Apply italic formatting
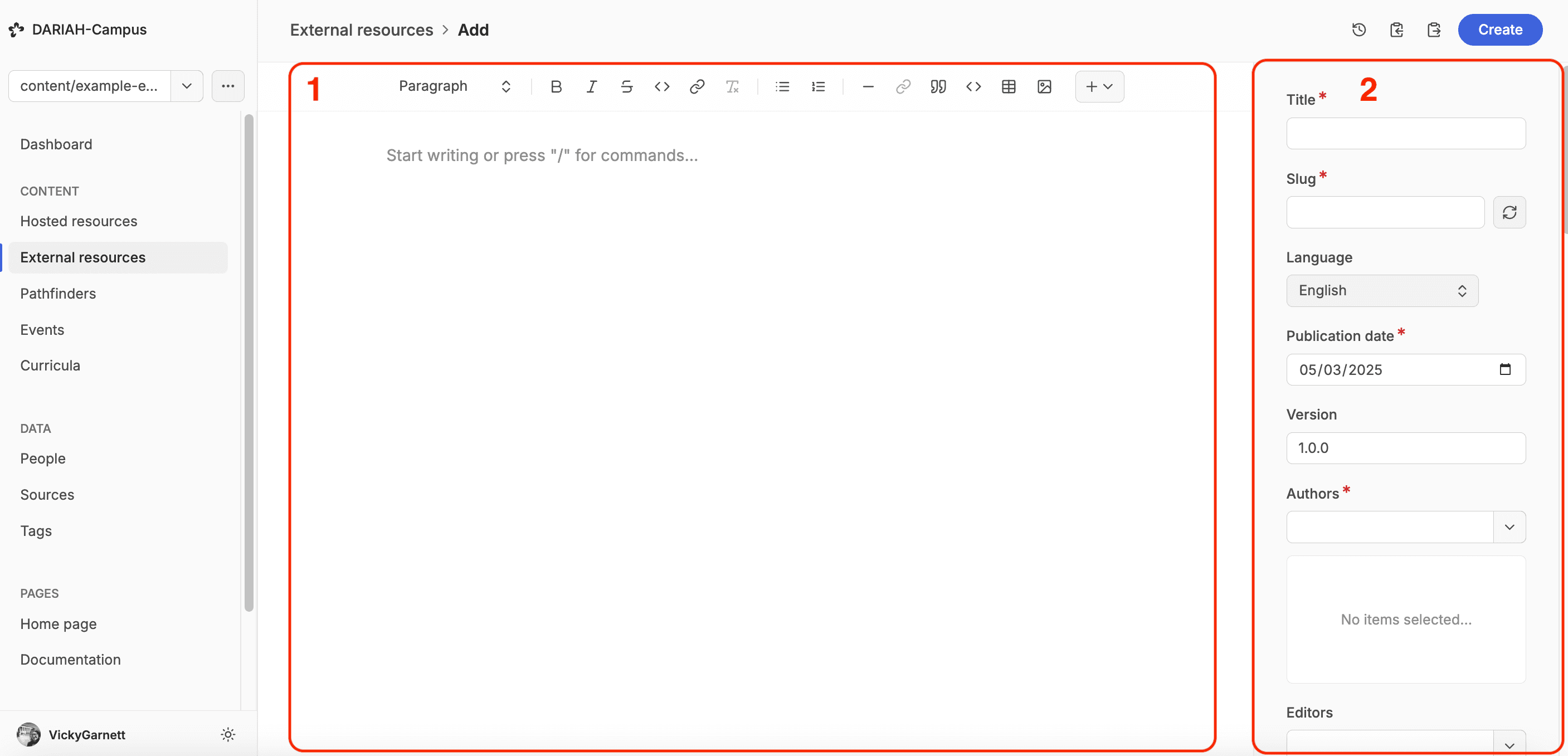The image size is (1568, 756). 591,86
